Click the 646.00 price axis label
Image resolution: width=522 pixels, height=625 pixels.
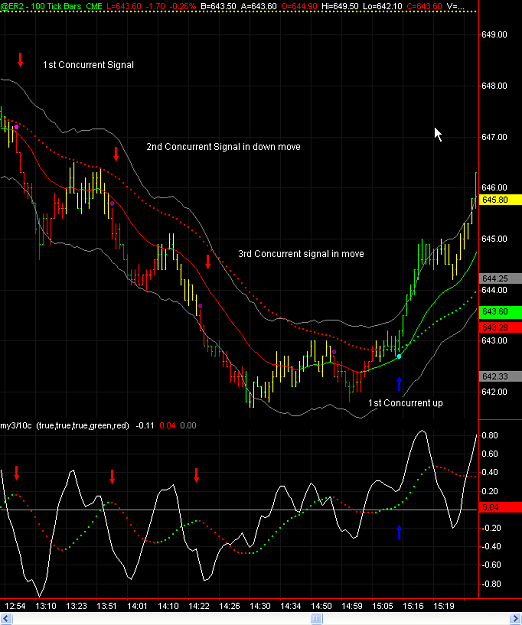[x=494, y=187]
